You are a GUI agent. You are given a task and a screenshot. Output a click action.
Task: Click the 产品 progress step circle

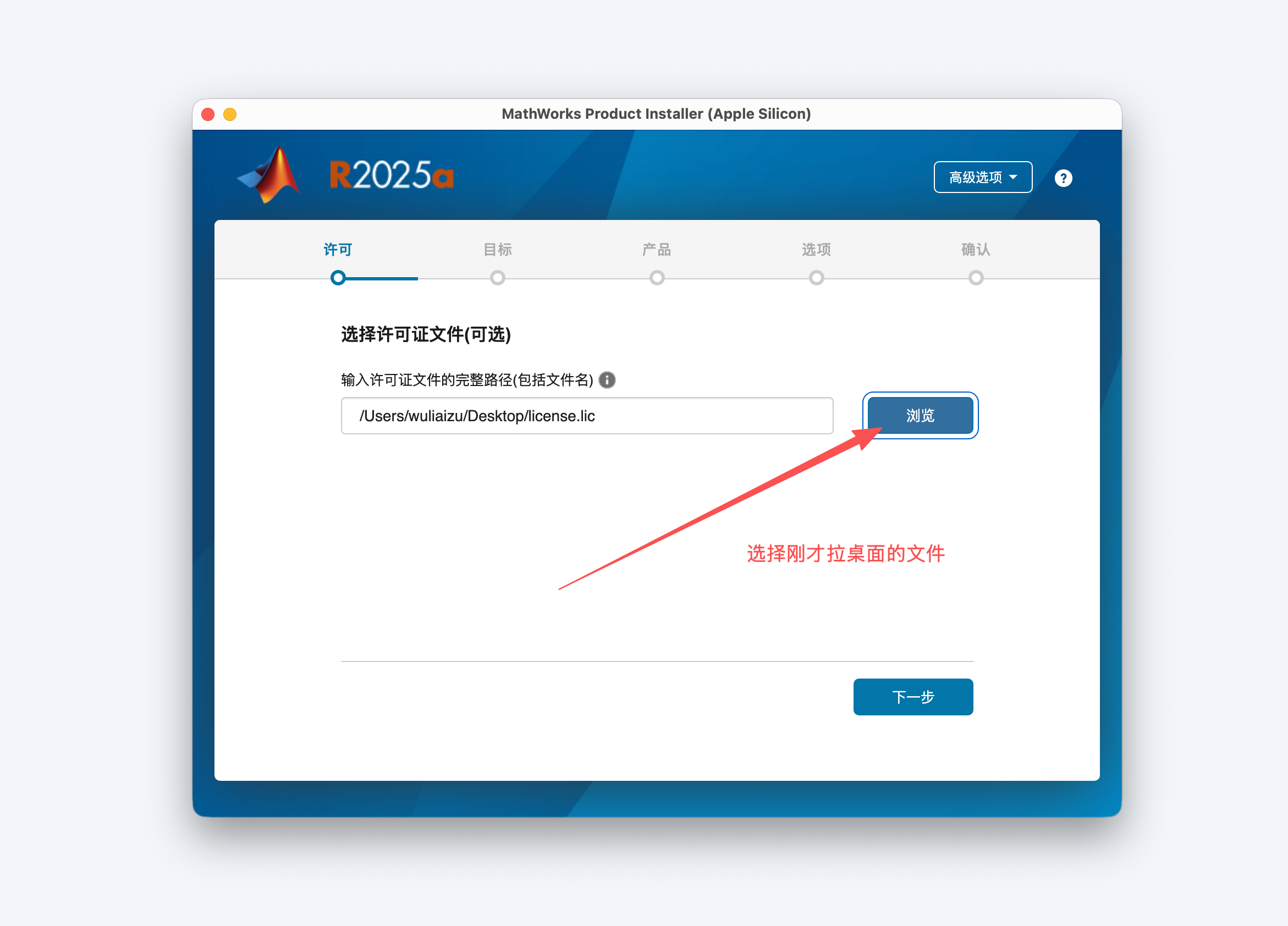click(657, 278)
